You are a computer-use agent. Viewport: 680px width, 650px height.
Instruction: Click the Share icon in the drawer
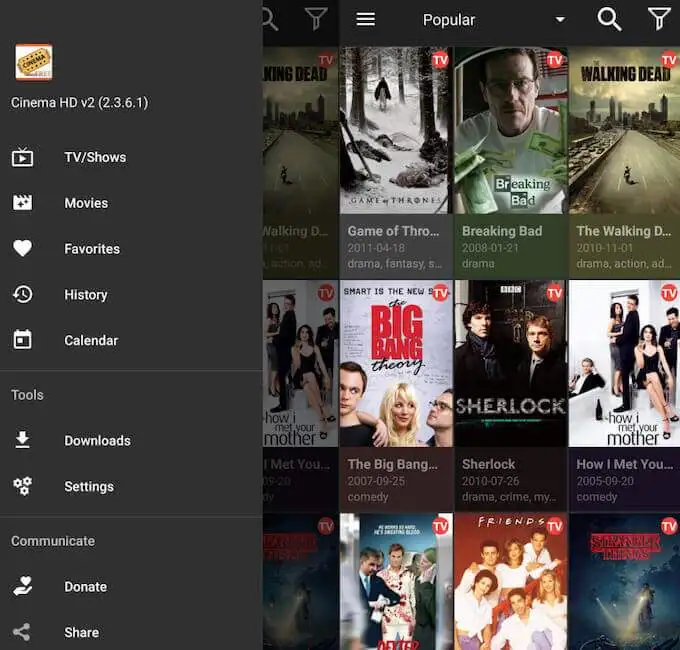tap(22, 632)
